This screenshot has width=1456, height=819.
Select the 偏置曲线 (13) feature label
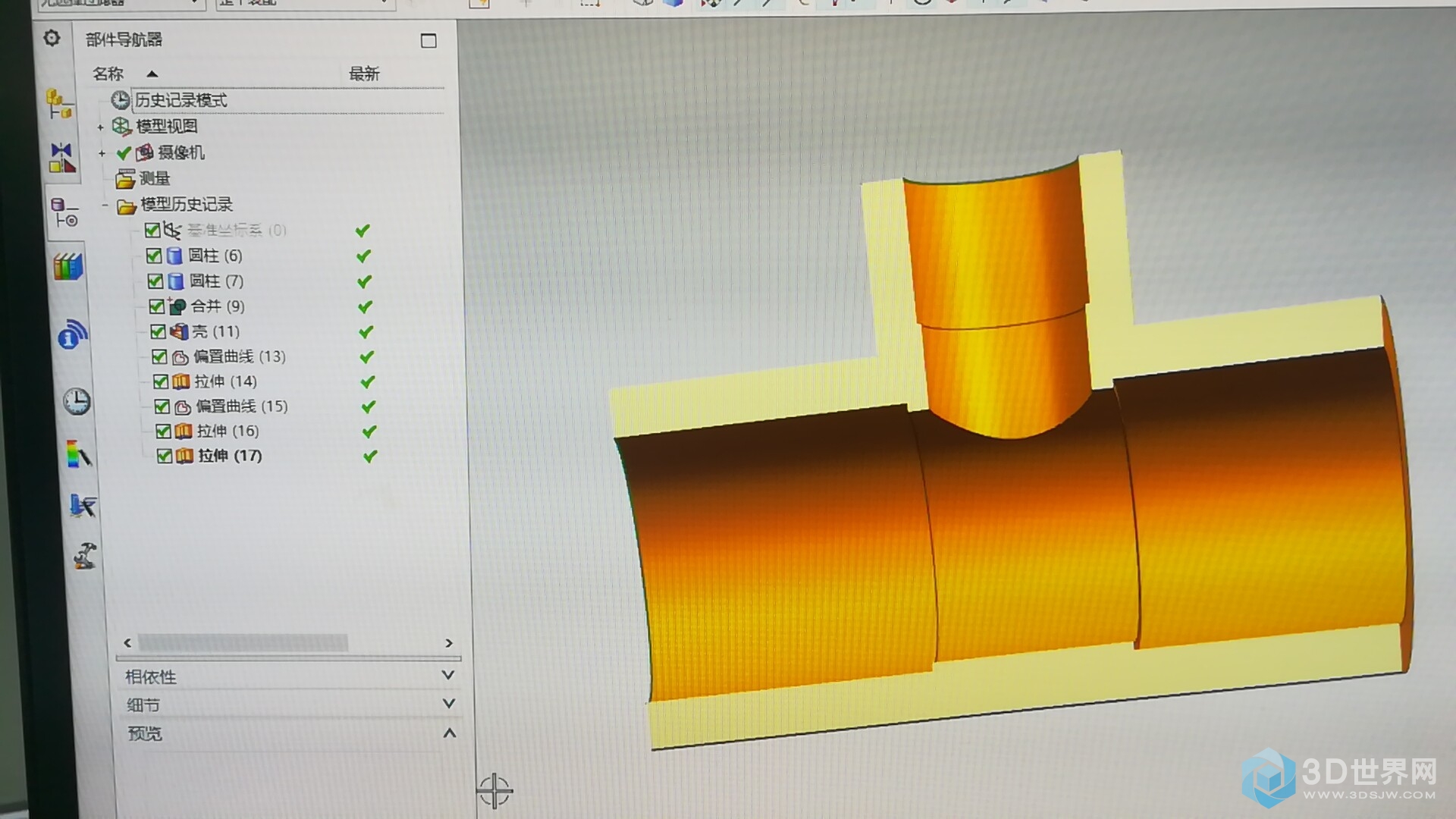(x=240, y=356)
